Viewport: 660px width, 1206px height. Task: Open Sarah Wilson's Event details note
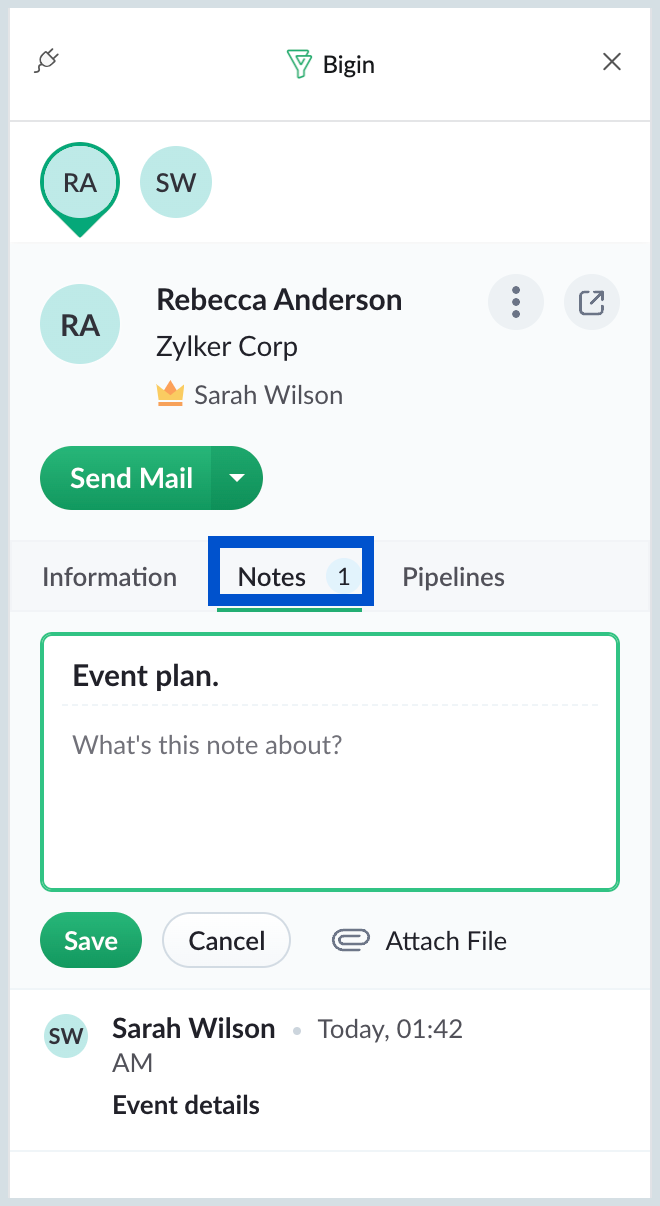pos(186,1105)
